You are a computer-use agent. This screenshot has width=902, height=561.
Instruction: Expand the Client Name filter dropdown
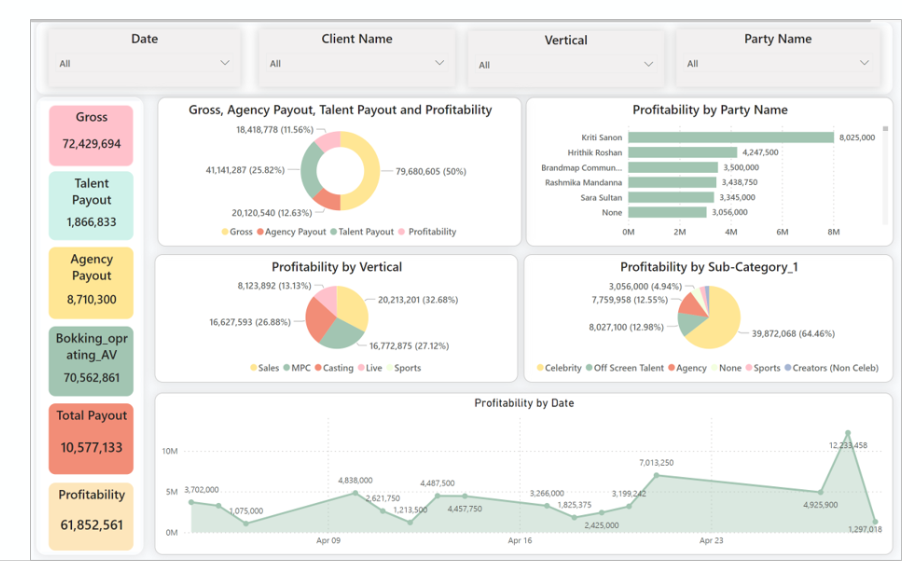pyautogui.click(x=438, y=63)
